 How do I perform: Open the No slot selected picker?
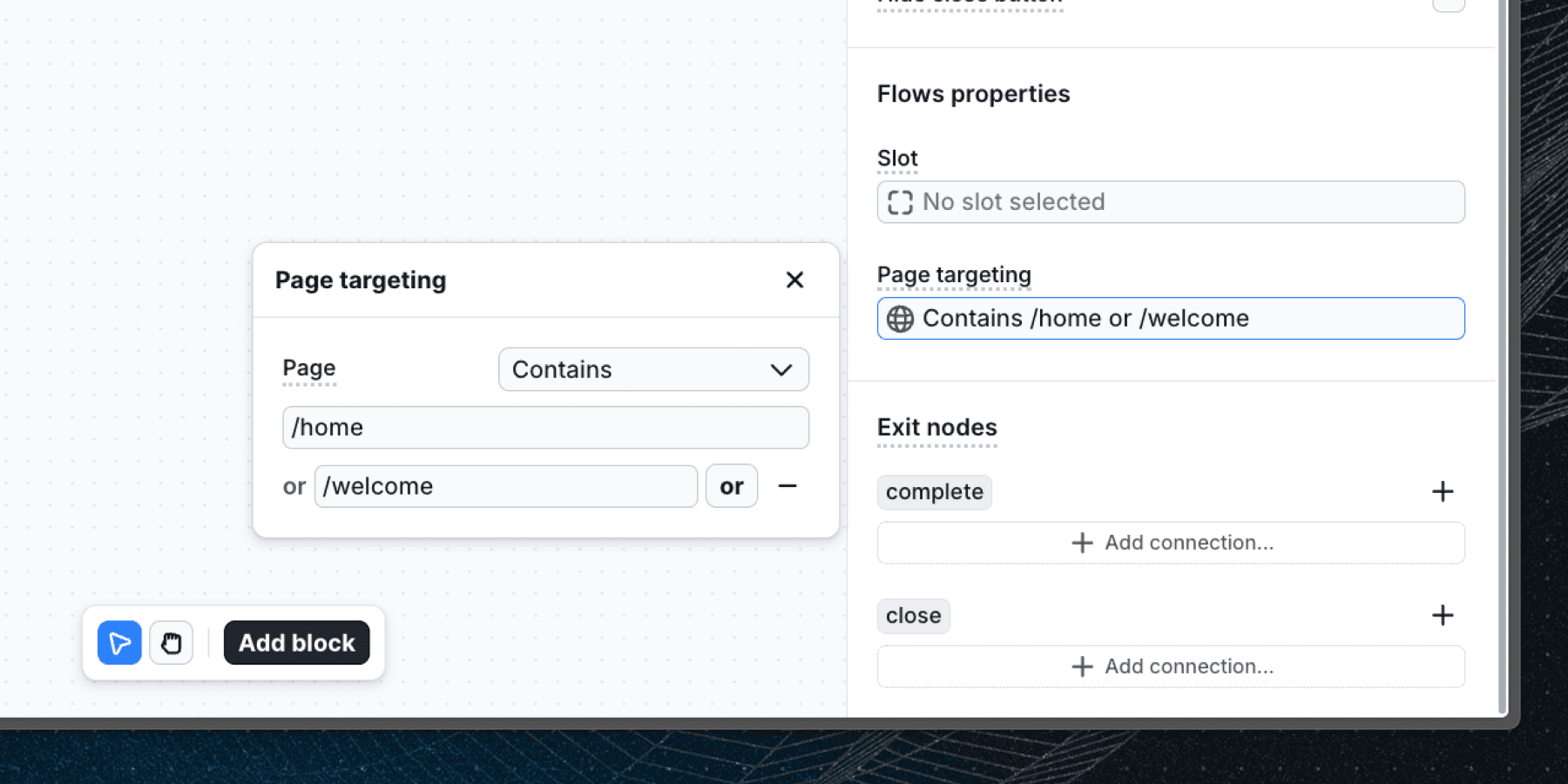1171,202
